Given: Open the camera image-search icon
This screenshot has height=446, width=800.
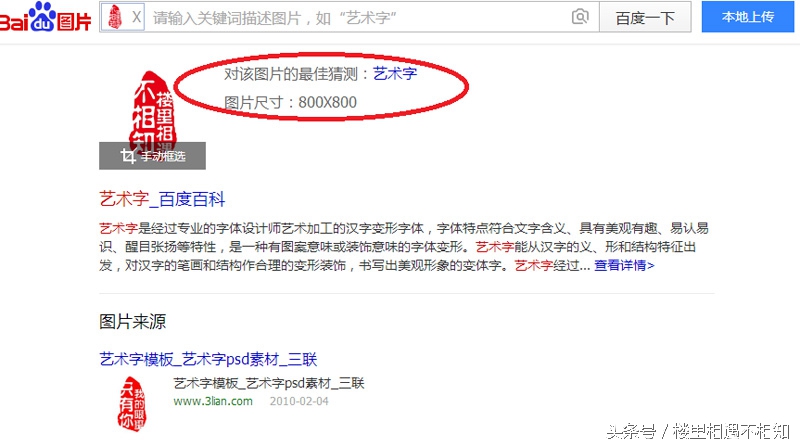Looking at the screenshot, I should 580,17.
